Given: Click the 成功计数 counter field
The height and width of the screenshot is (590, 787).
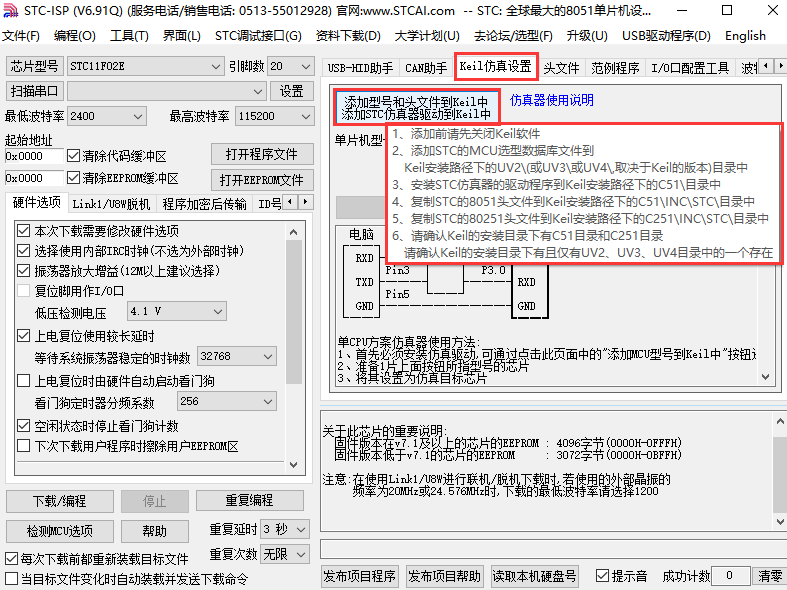Looking at the screenshot, I should point(730,575).
